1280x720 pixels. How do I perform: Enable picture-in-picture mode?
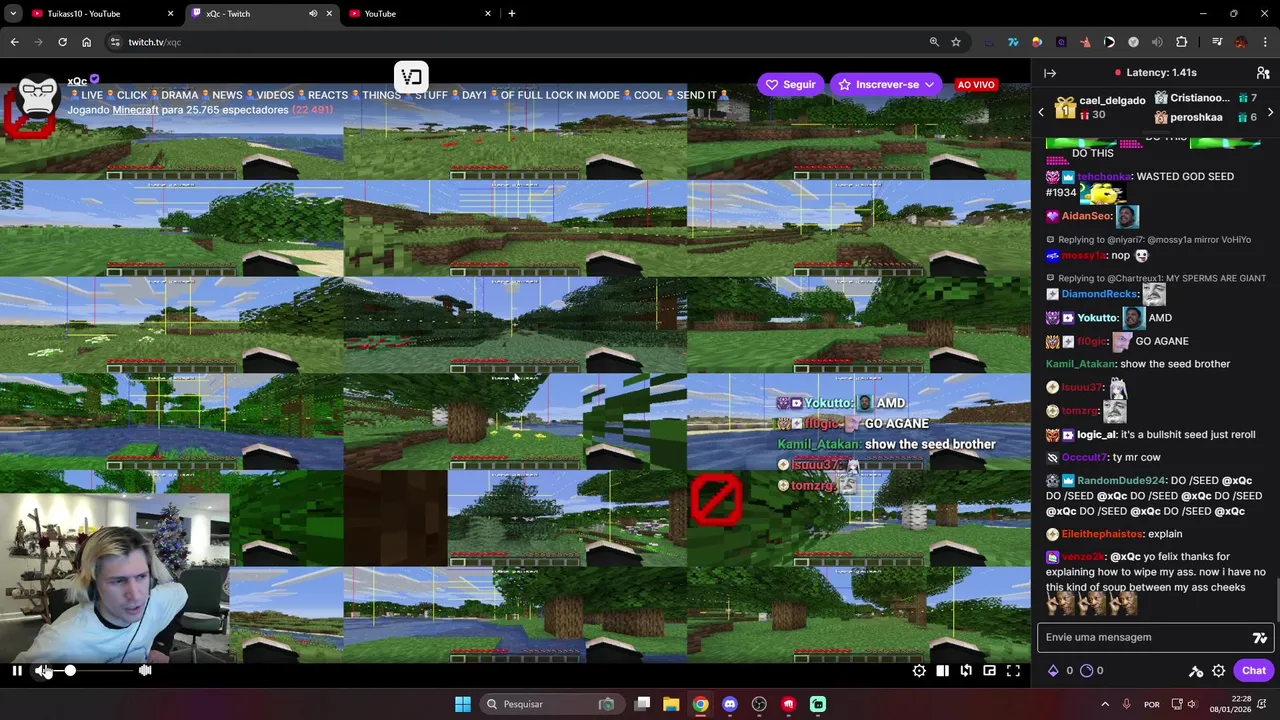(989, 671)
